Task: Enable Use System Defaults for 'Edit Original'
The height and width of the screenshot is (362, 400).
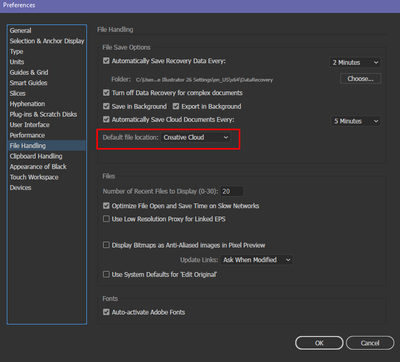Action: pyautogui.click(x=106, y=274)
